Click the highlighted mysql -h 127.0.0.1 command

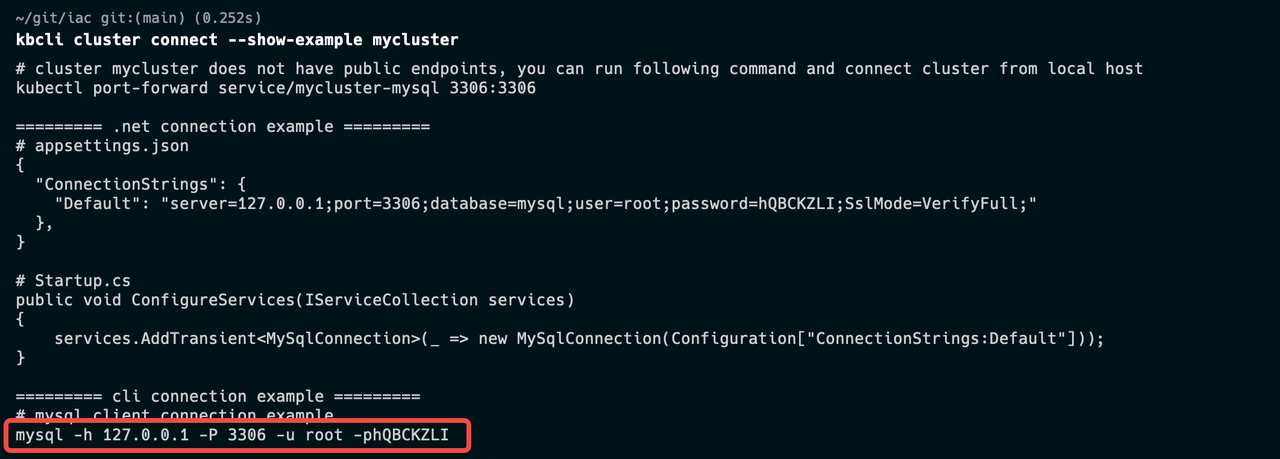pyautogui.click(x=232, y=436)
